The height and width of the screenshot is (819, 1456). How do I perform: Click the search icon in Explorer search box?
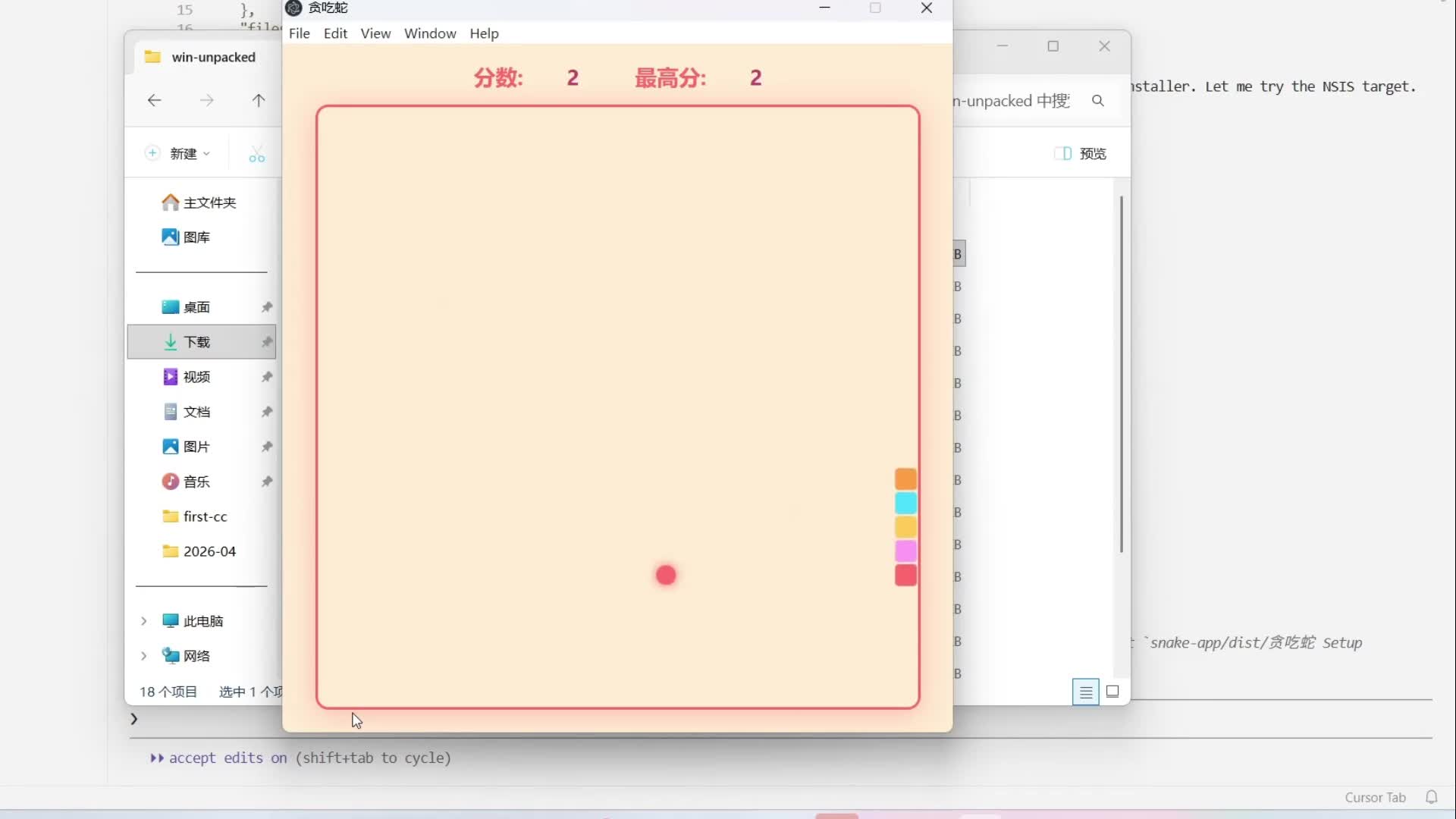[1097, 101]
